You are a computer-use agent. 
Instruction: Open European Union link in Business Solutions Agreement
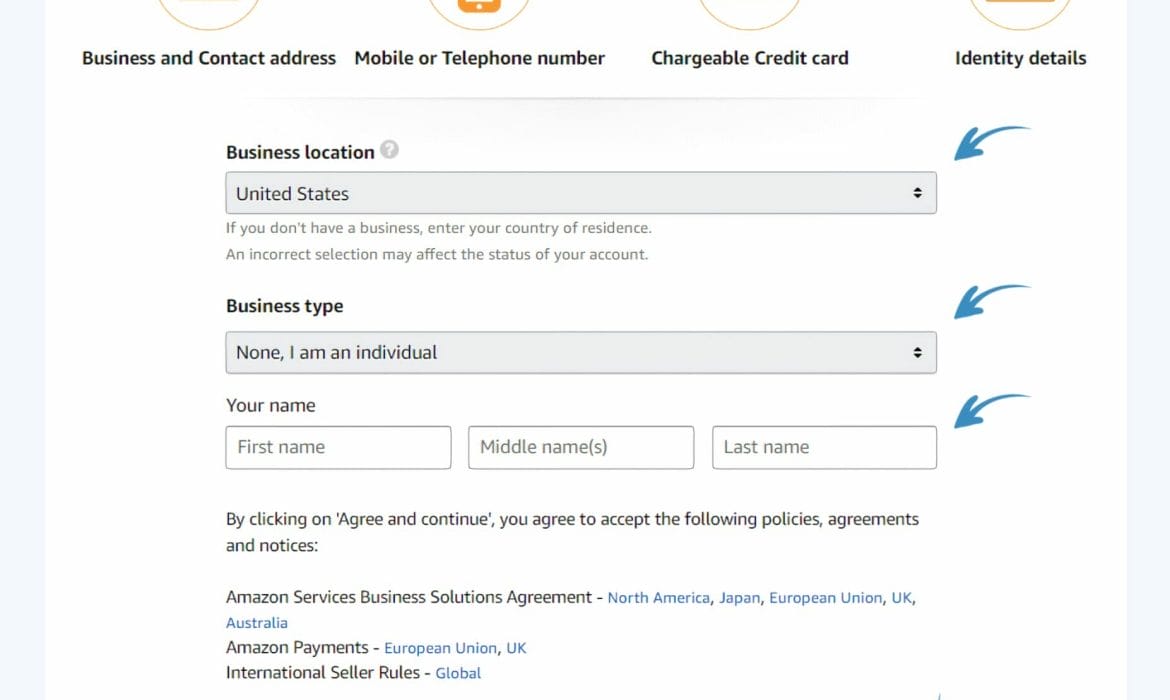[825, 598]
